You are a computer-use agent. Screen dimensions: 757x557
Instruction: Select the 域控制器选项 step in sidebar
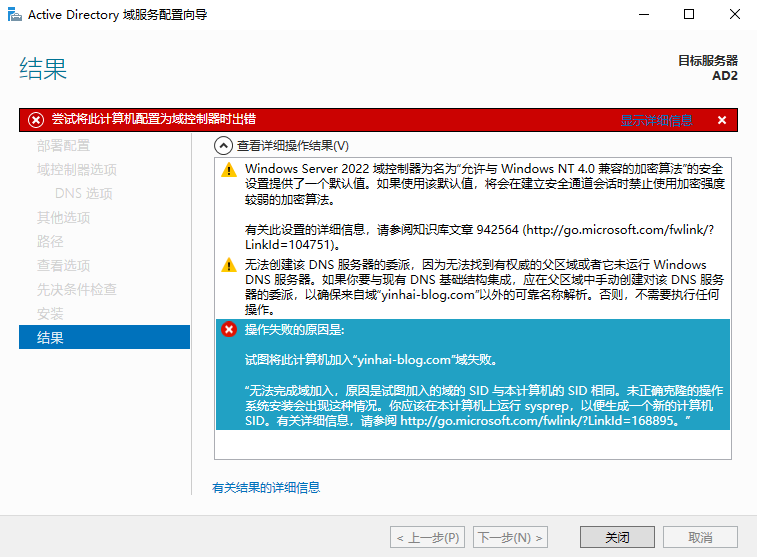(77, 169)
